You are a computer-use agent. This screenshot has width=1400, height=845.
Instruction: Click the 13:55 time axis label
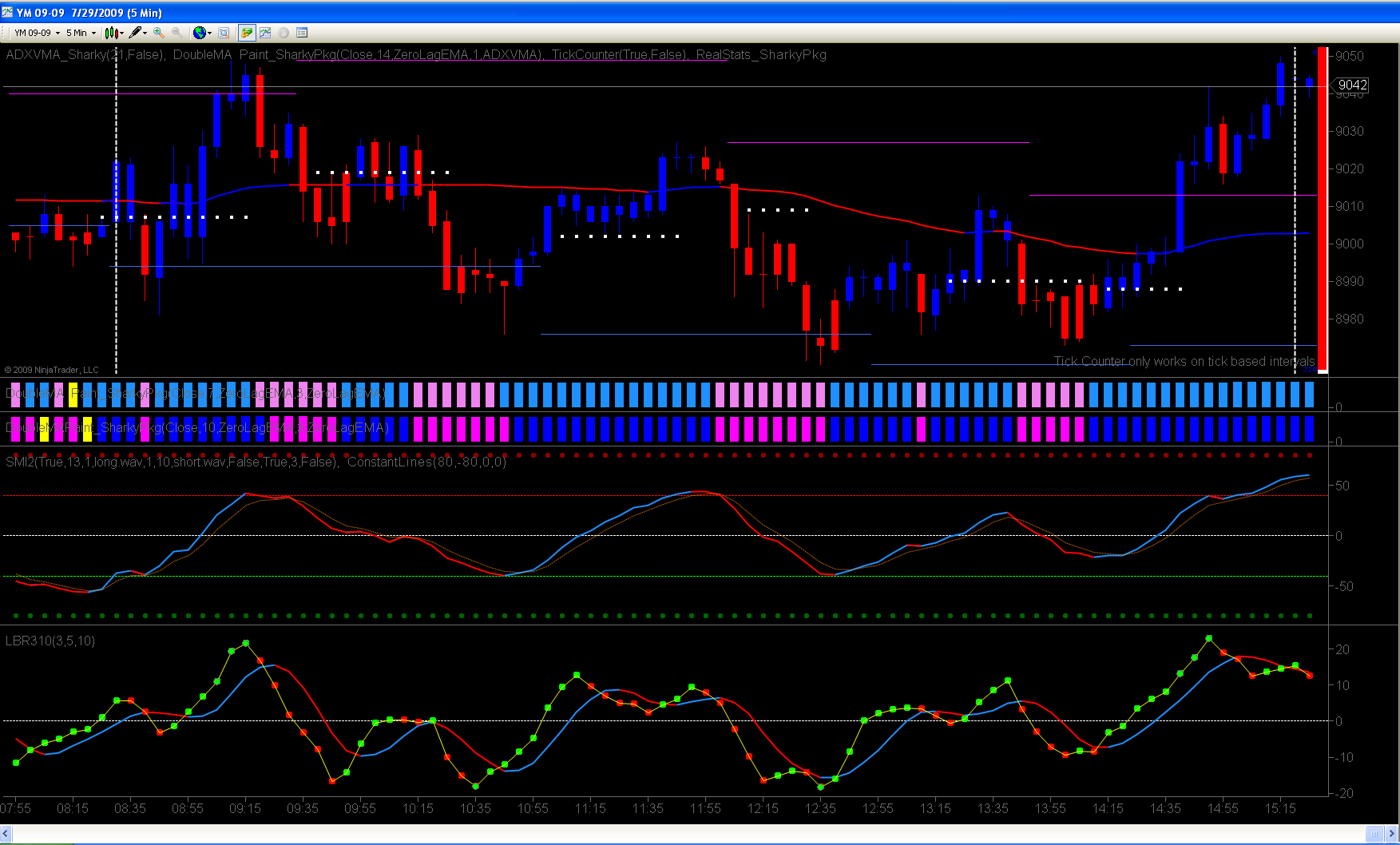(x=1050, y=808)
